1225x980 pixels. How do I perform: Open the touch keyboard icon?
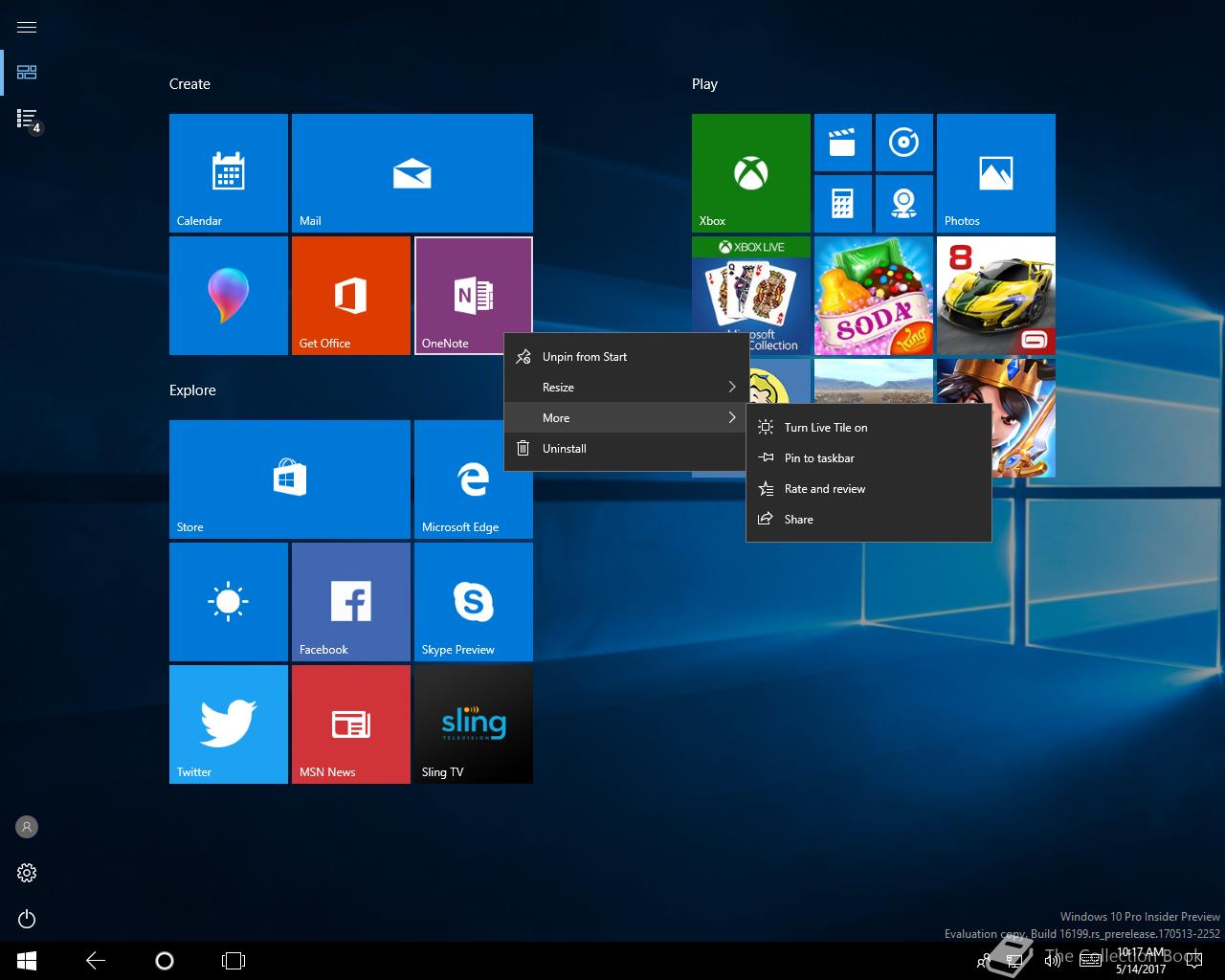1090,961
